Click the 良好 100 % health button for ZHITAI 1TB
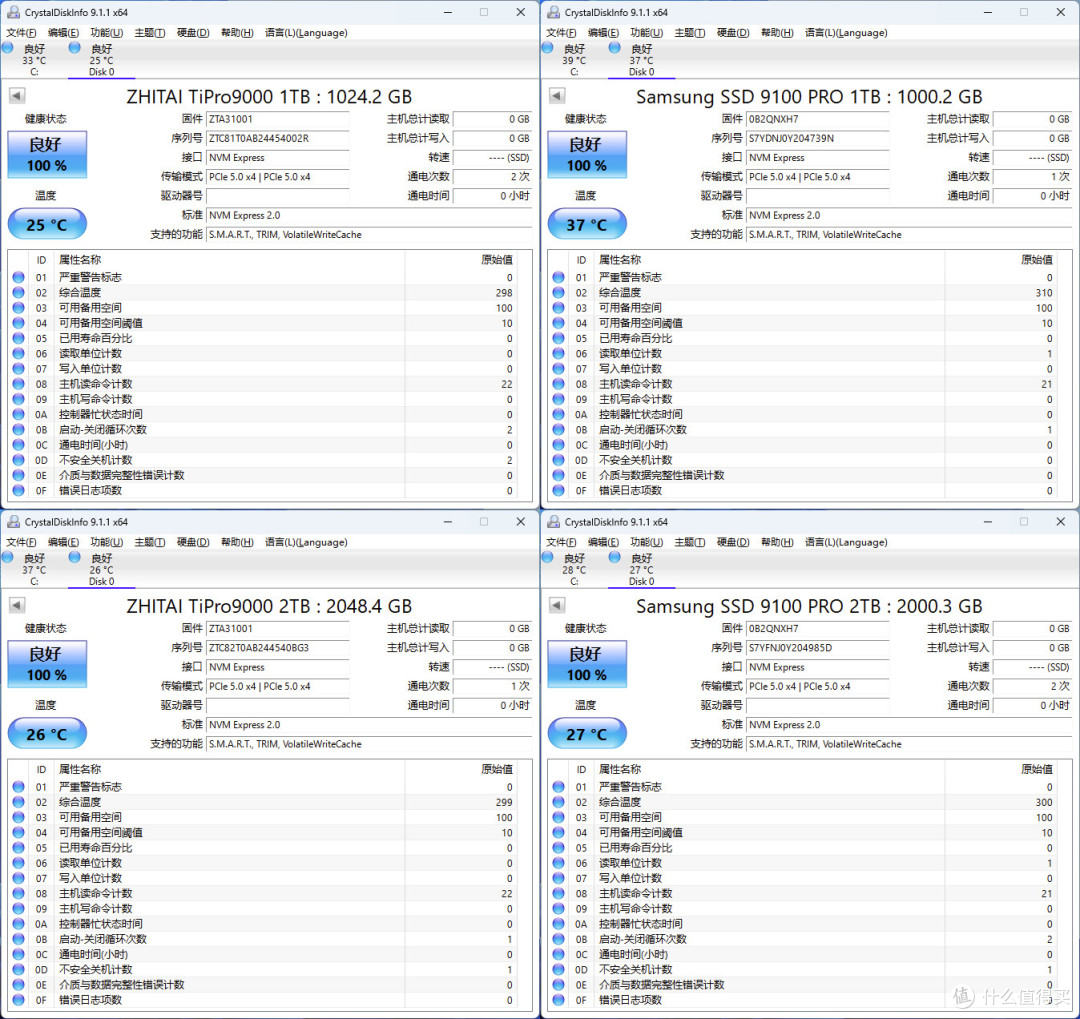Screen dimensions: 1080x1019 click(46, 155)
